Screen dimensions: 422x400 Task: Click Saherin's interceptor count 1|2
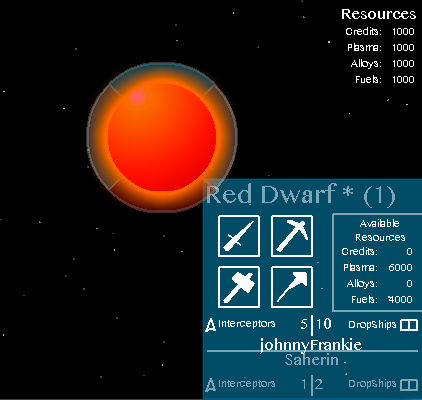point(312,384)
